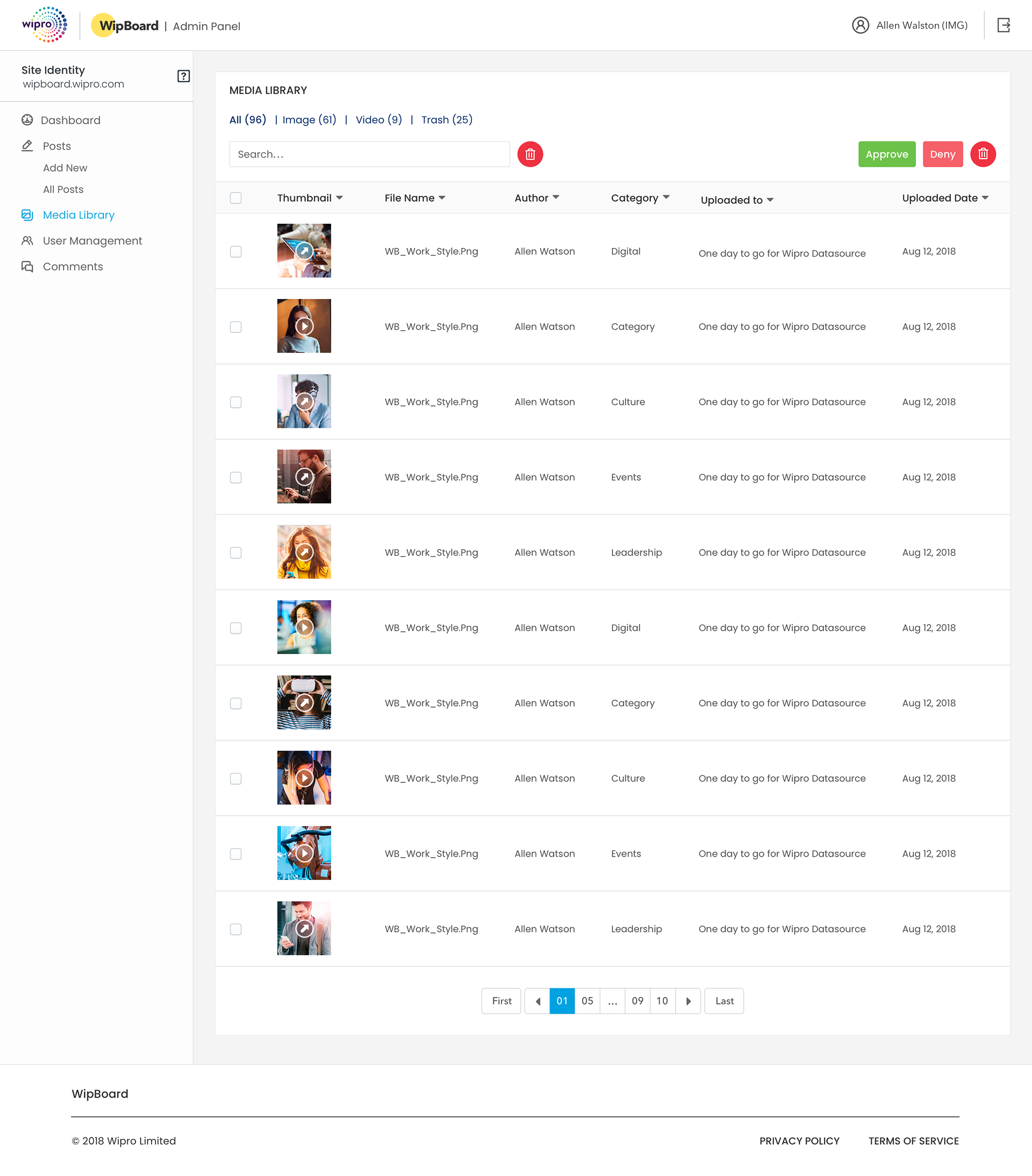This screenshot has height=1176, width=1032.
Task: Click the User Management sidebar icon
Action: pyautogui.click(x=27, y=240)
